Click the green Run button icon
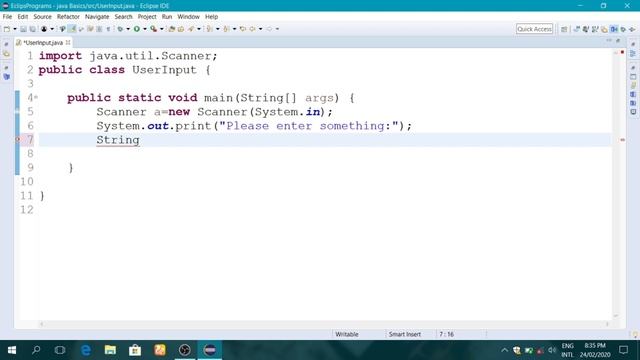The height and width of the screenshot is (360, 640). coord(137,29)
